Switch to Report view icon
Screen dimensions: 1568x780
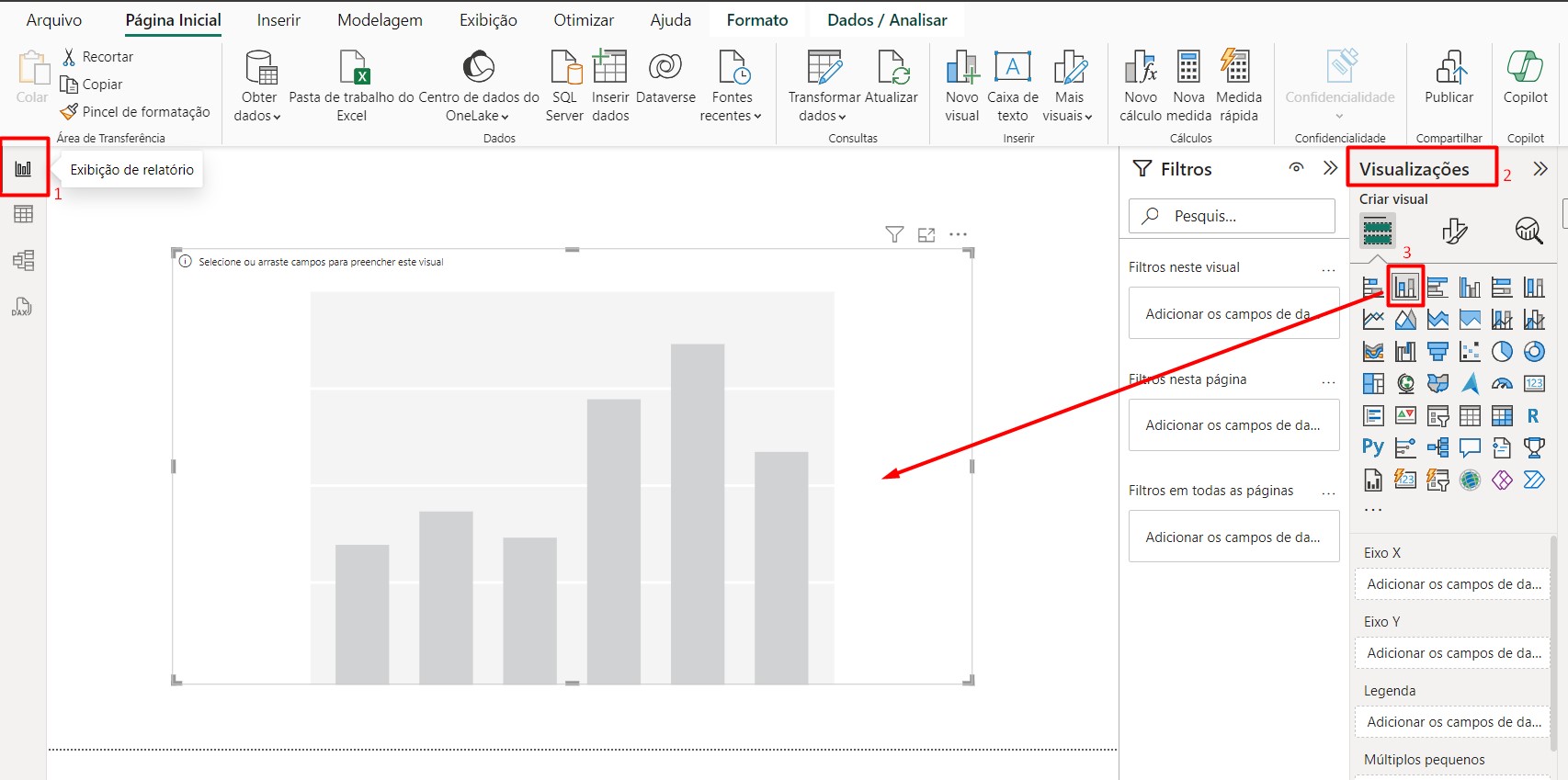(x=24, y=168)
